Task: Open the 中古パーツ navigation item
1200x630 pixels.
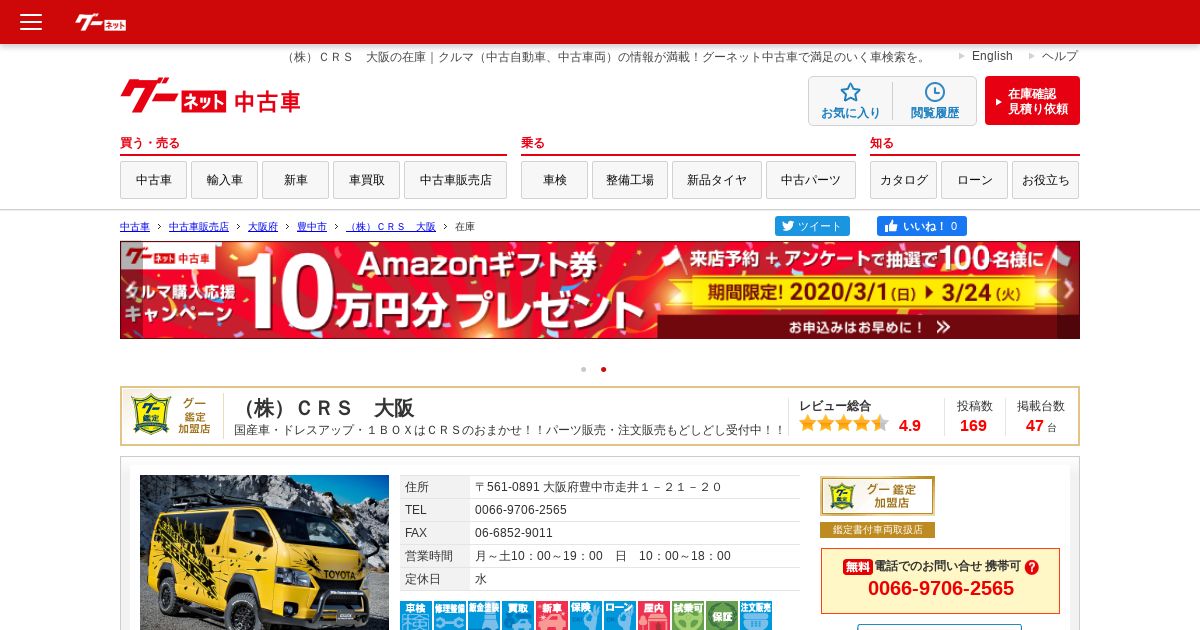Action: [x=811, y=180]
